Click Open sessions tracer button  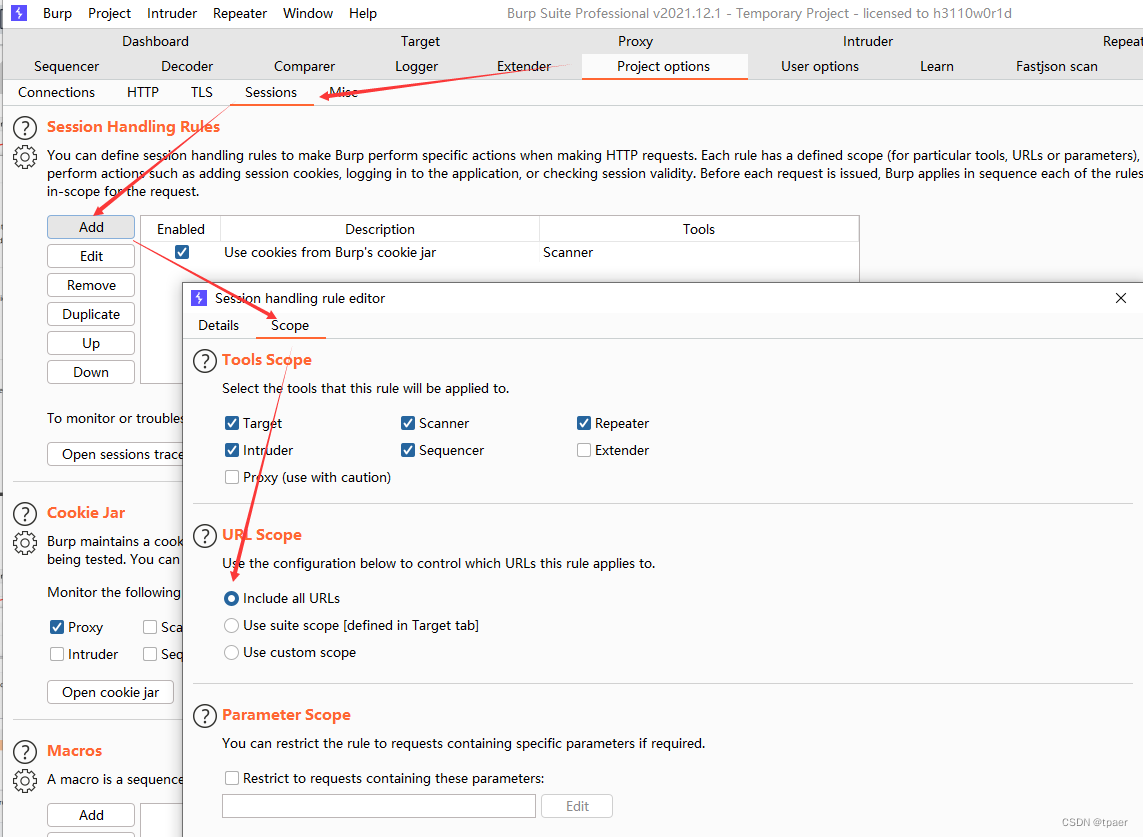click(115, 454)
